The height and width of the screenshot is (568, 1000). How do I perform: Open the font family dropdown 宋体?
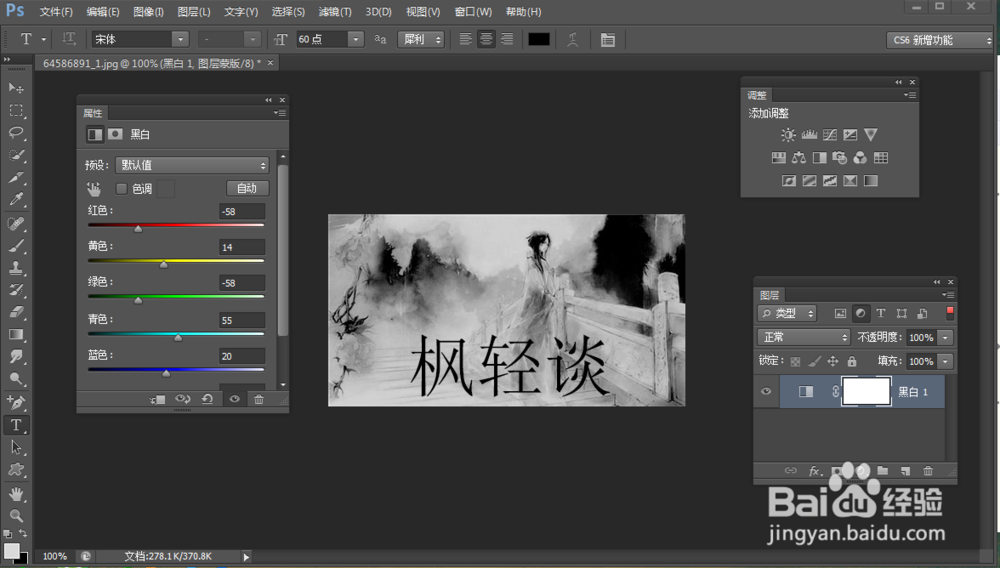pyautogui.click(x=180, y=40)
